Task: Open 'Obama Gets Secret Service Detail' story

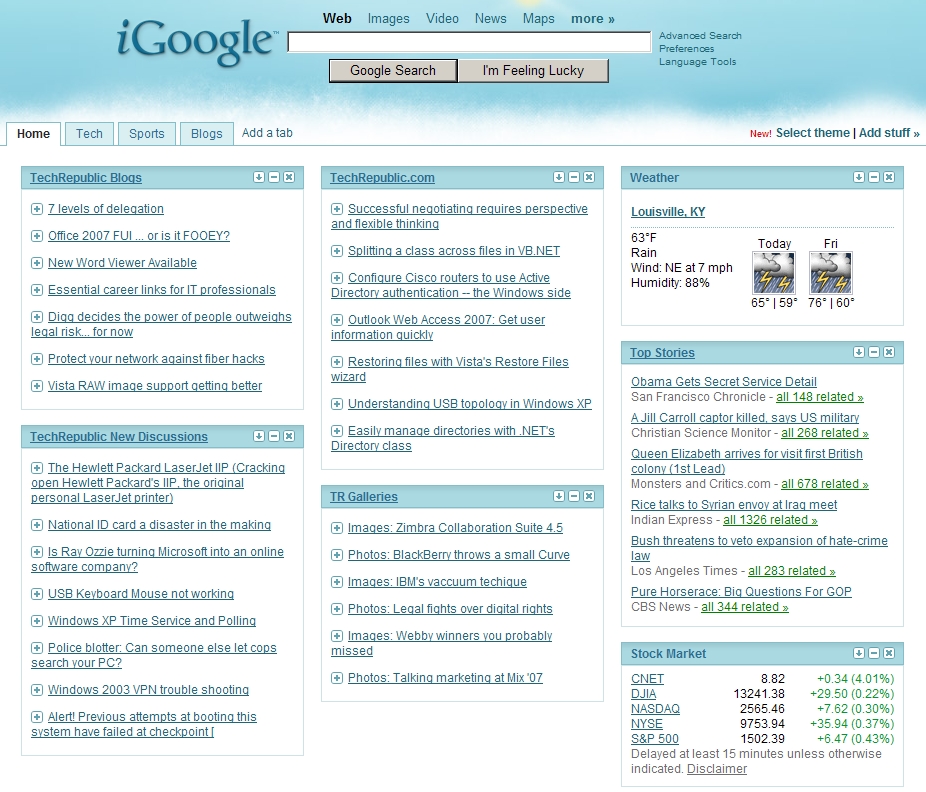Action: [x=723, y=382]
